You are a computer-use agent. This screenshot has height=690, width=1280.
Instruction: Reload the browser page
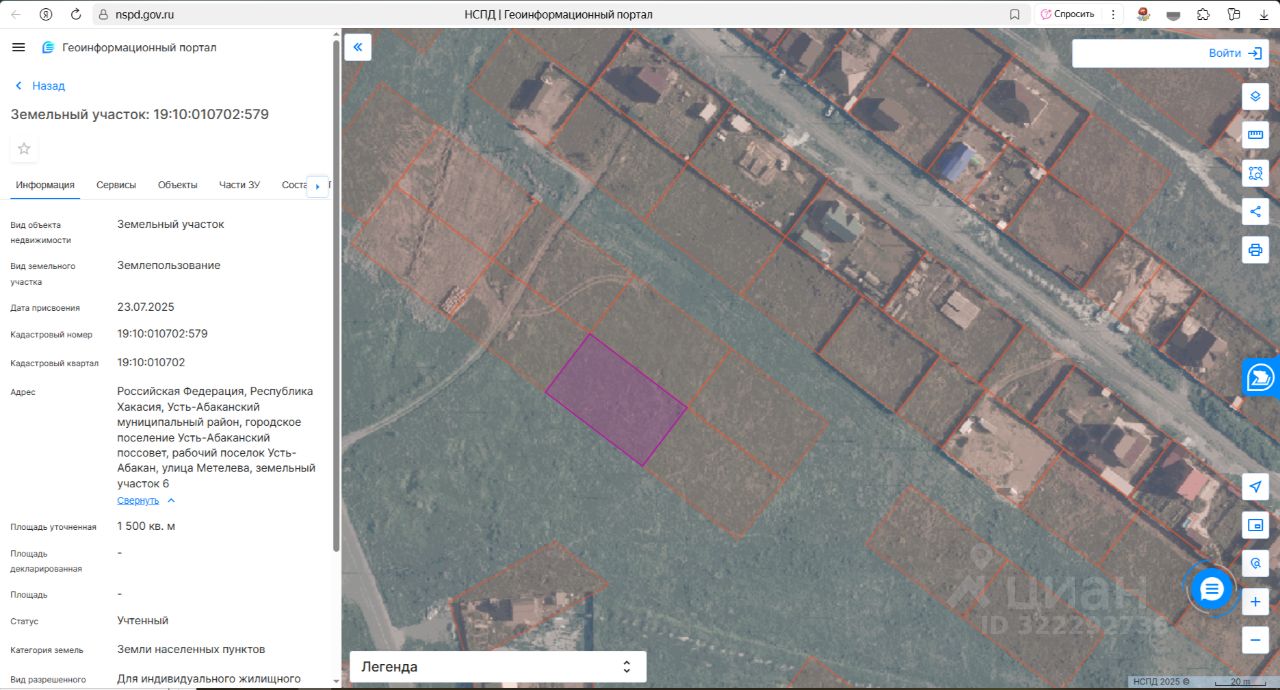(76, 15)
